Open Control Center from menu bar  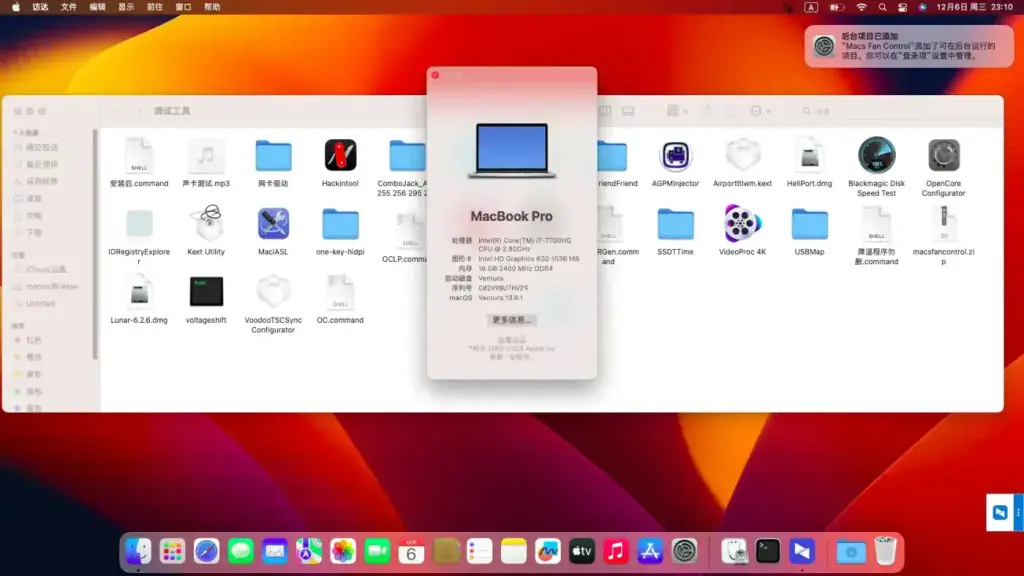click(x=903, y=7)
